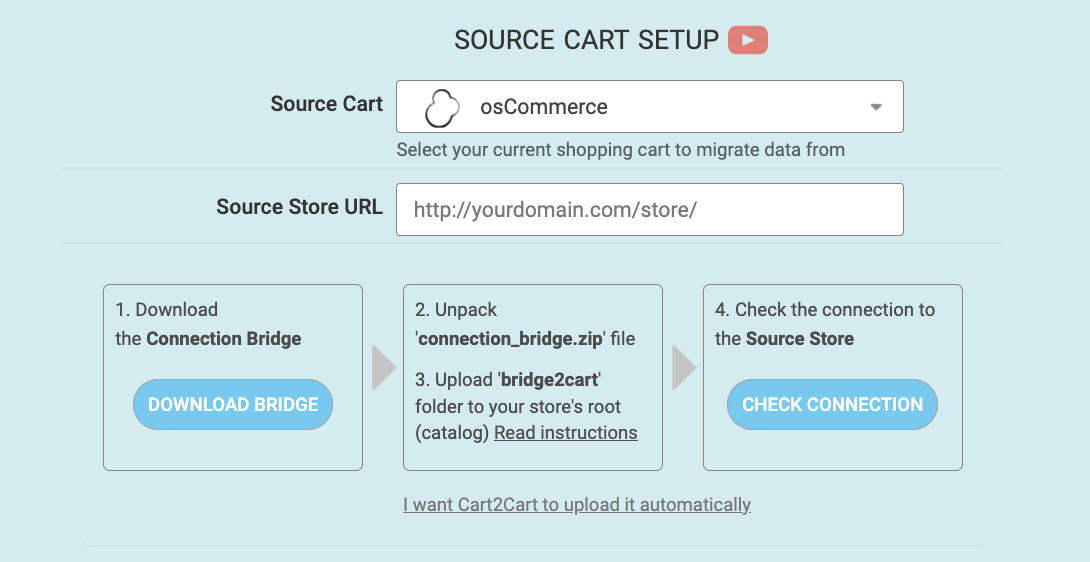Click the Source Store URL label

click(299, 207)
